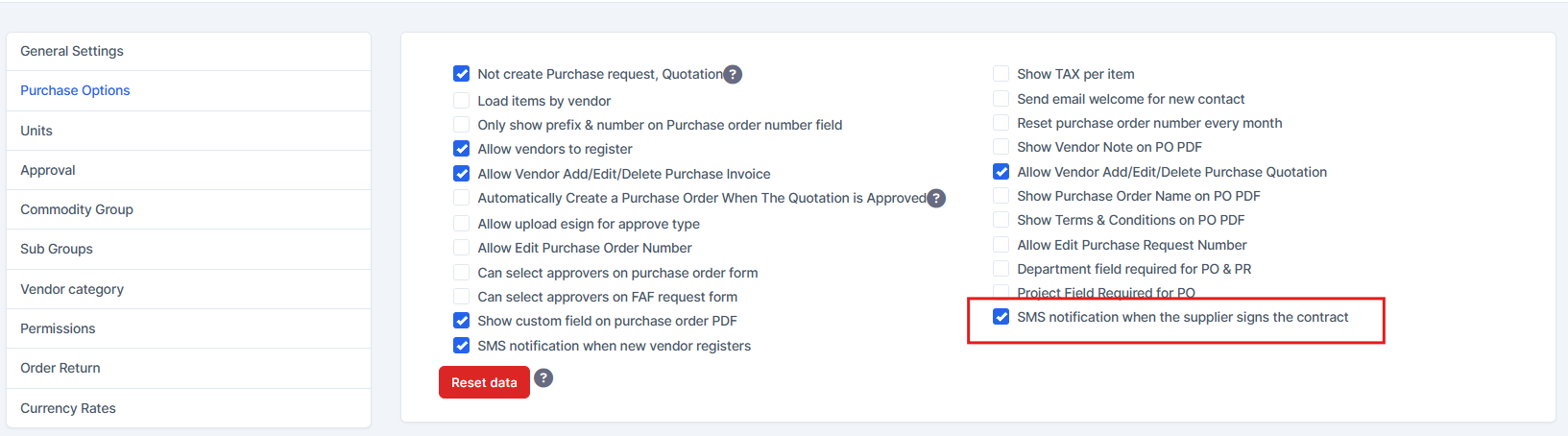Uncheck Show custom field on purchase order PDF
This screenshot has width=1568, height=436.
click(x=462, y=321)
